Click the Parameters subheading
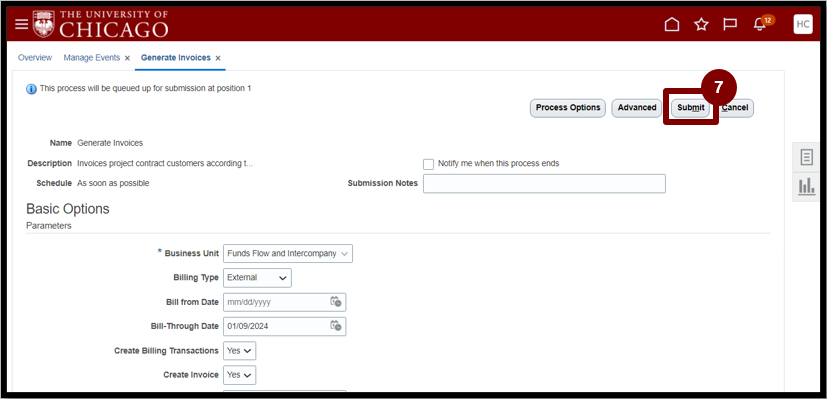Screen dimensions: 827x399 [x=49, y=226]
